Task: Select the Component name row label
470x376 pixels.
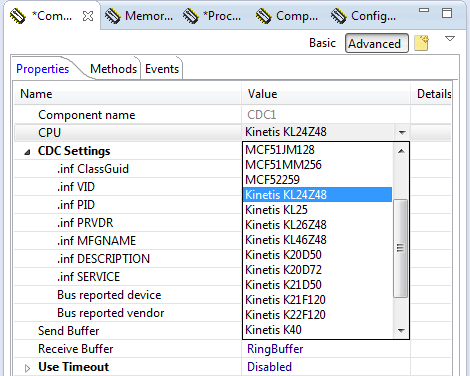Action: [x=87, y=115]
